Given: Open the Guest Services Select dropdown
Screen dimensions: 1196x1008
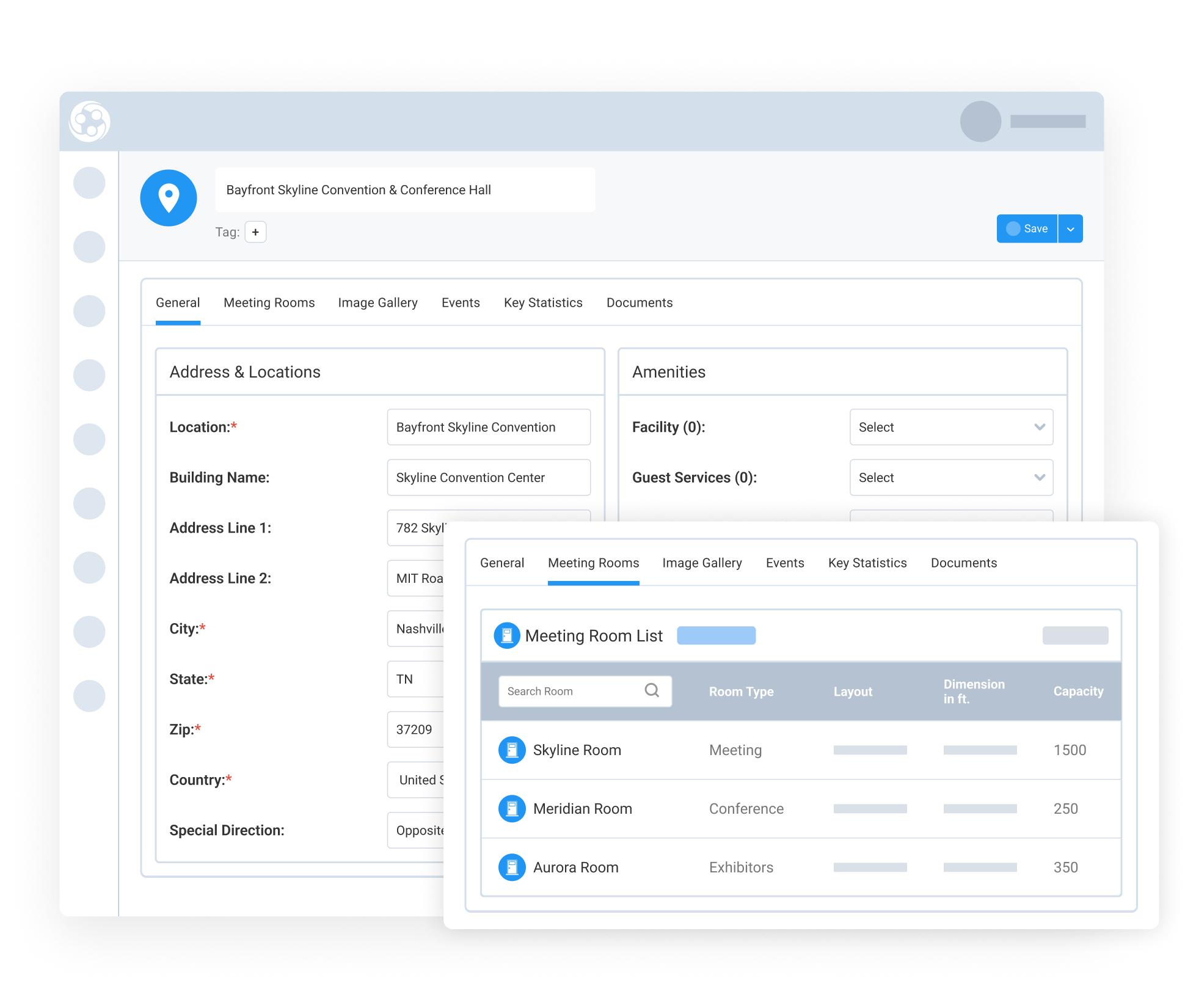Looking at the screenshot, I should pos(950,477).
